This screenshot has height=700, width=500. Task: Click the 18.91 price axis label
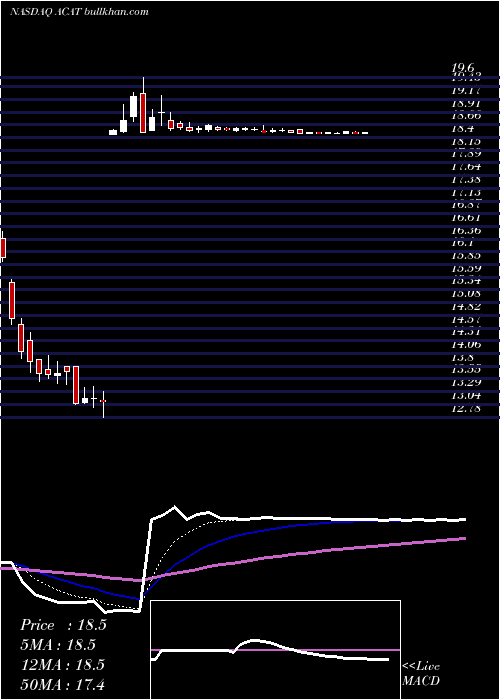click(467, 104)
